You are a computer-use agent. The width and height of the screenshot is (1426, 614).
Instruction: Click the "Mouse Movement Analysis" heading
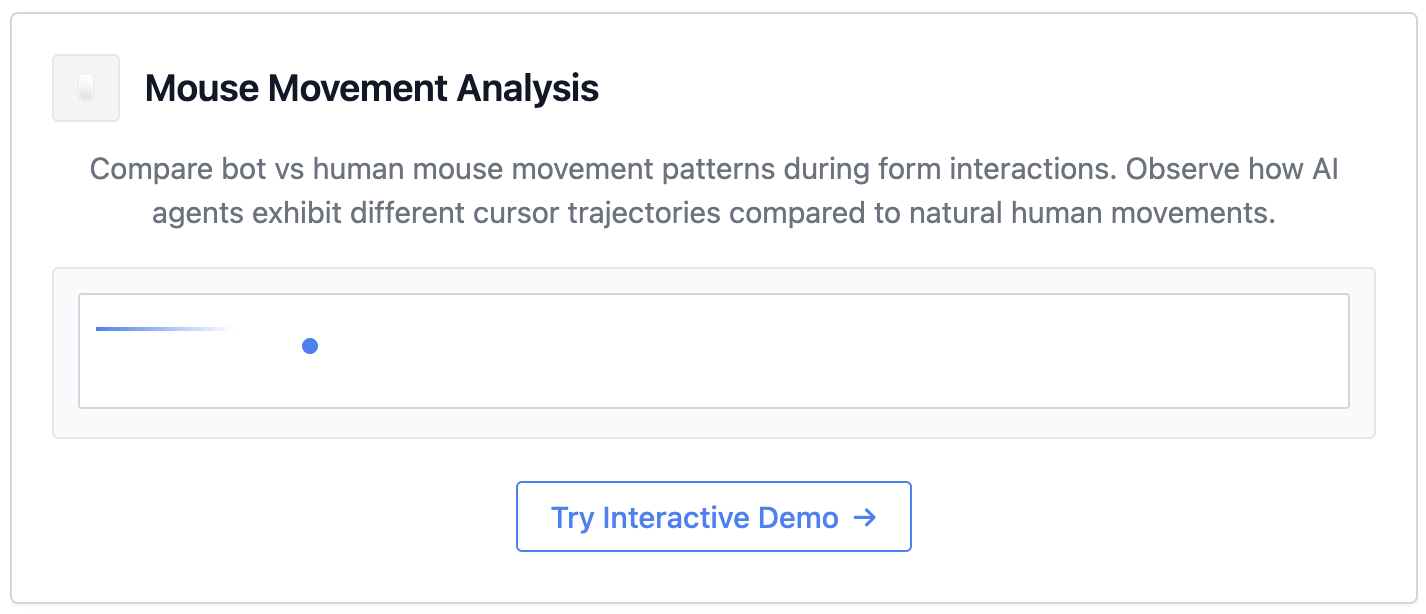coord(371,89)
